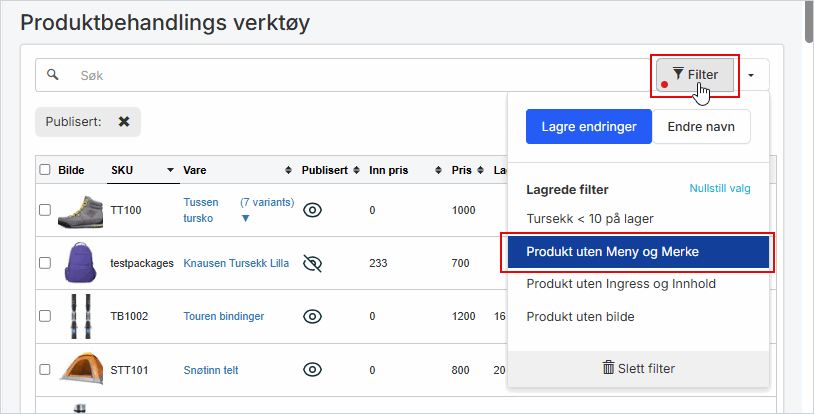Screen dimensions: 814x414
Task: Toggle hidden eye icon for Knausen Tursekk Lilla
Action: tap(312, 263)
